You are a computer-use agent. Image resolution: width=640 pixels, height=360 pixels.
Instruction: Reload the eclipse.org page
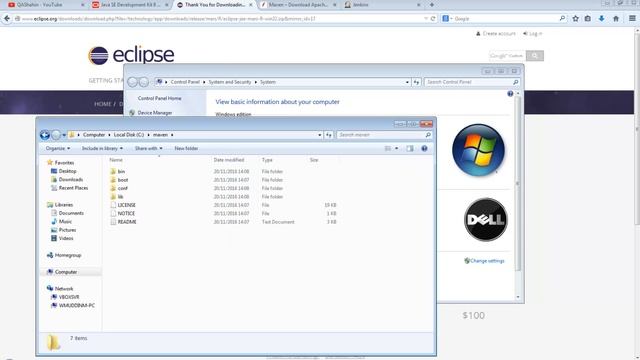coord(433,19)
